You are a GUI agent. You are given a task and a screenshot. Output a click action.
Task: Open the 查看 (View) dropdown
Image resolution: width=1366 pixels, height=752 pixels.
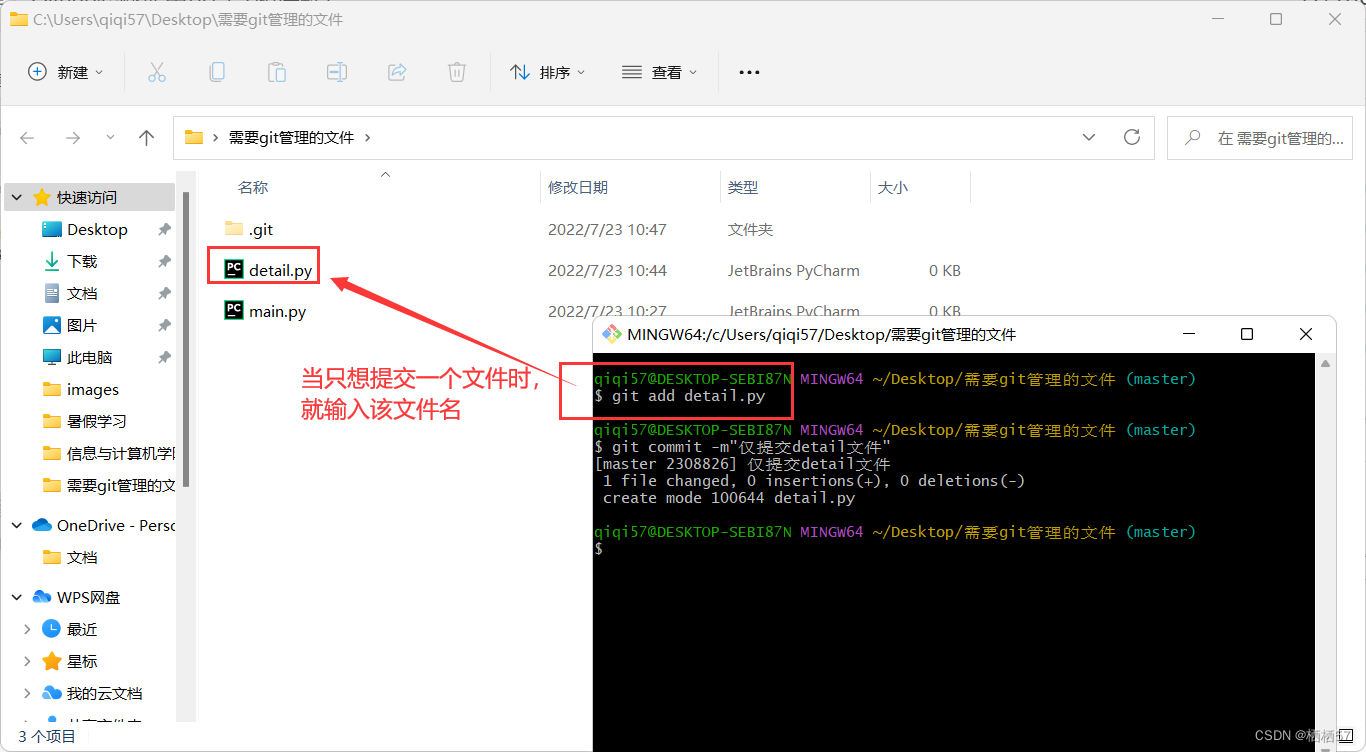pos(660,72)
